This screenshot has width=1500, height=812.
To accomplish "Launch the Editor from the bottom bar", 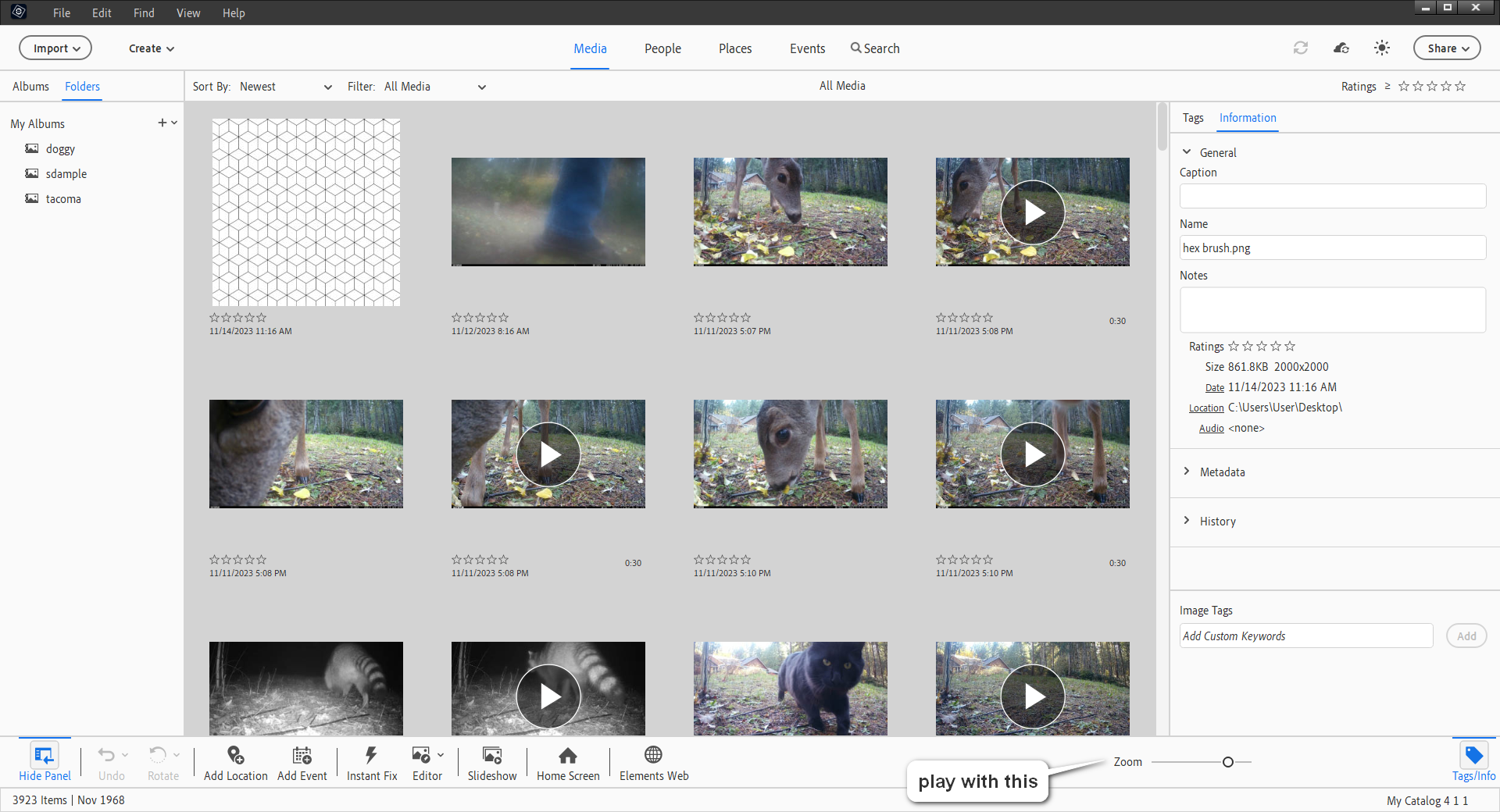I will click(423, 762).
